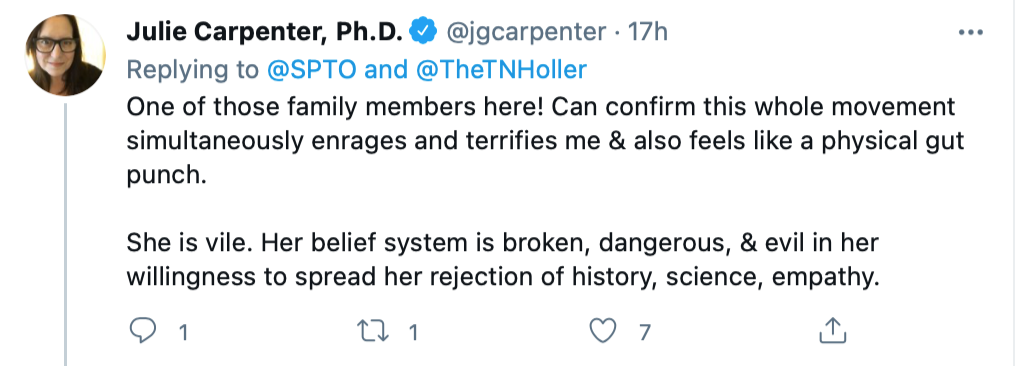Click the retweet count number 1
The height and width of the screenshot is (366, 1018).
[413, 333]
